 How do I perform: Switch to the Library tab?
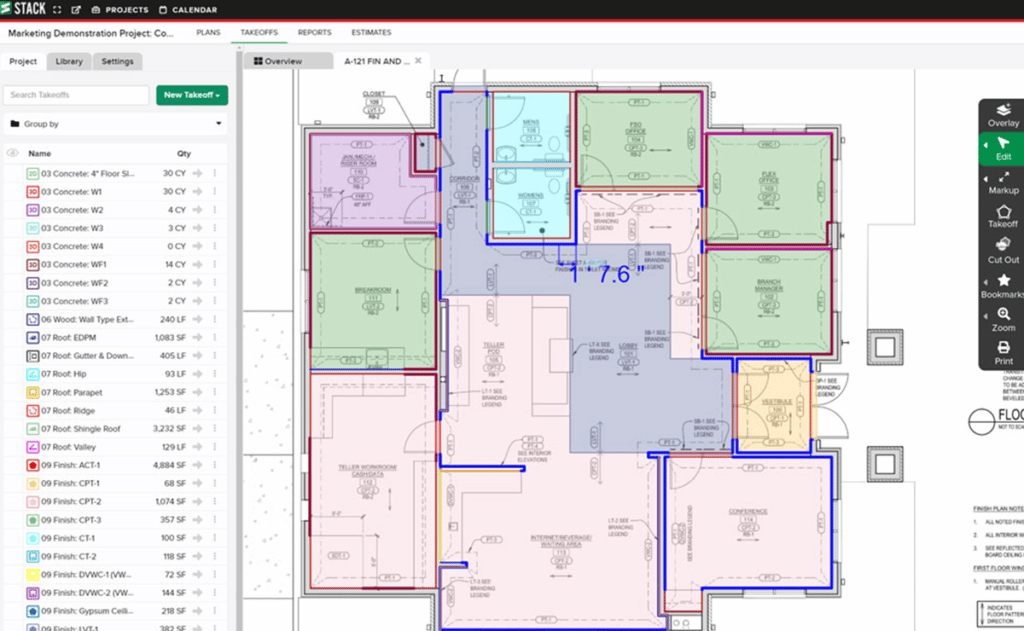coord(68,61)
